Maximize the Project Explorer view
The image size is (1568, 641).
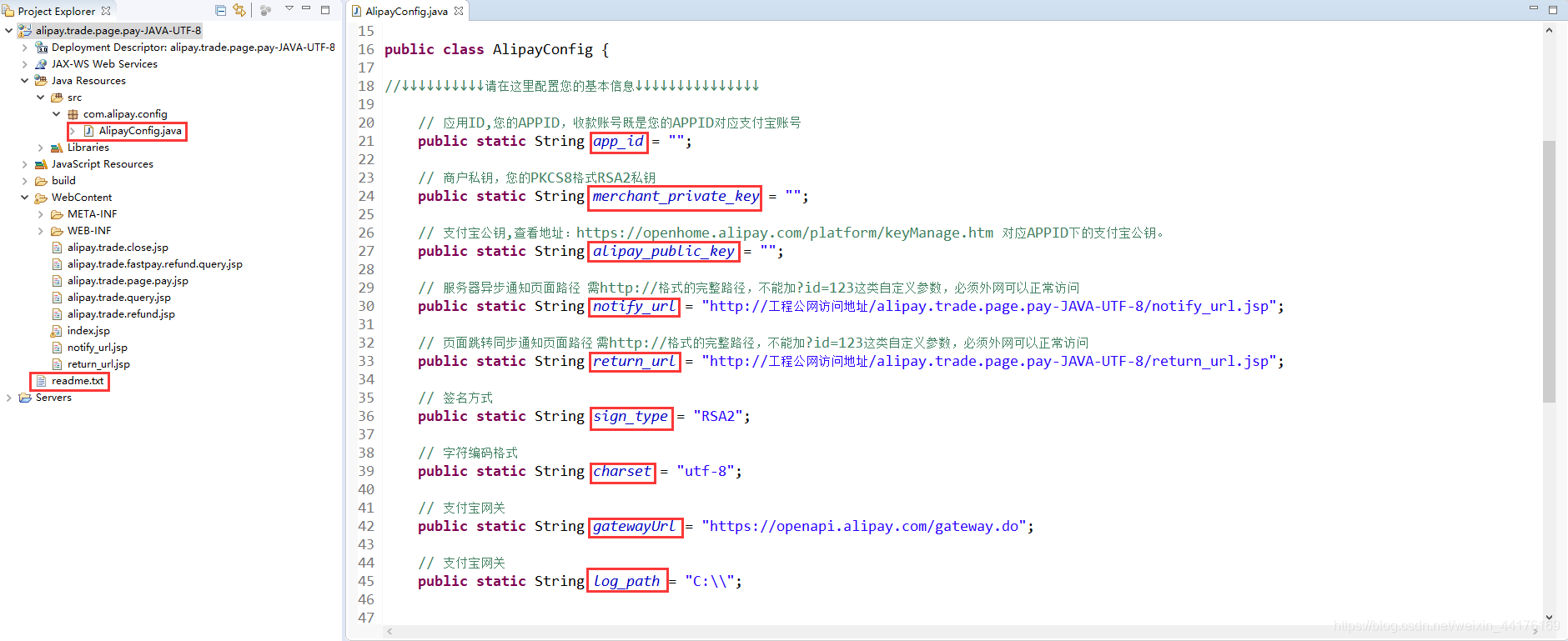pos(325,10)
